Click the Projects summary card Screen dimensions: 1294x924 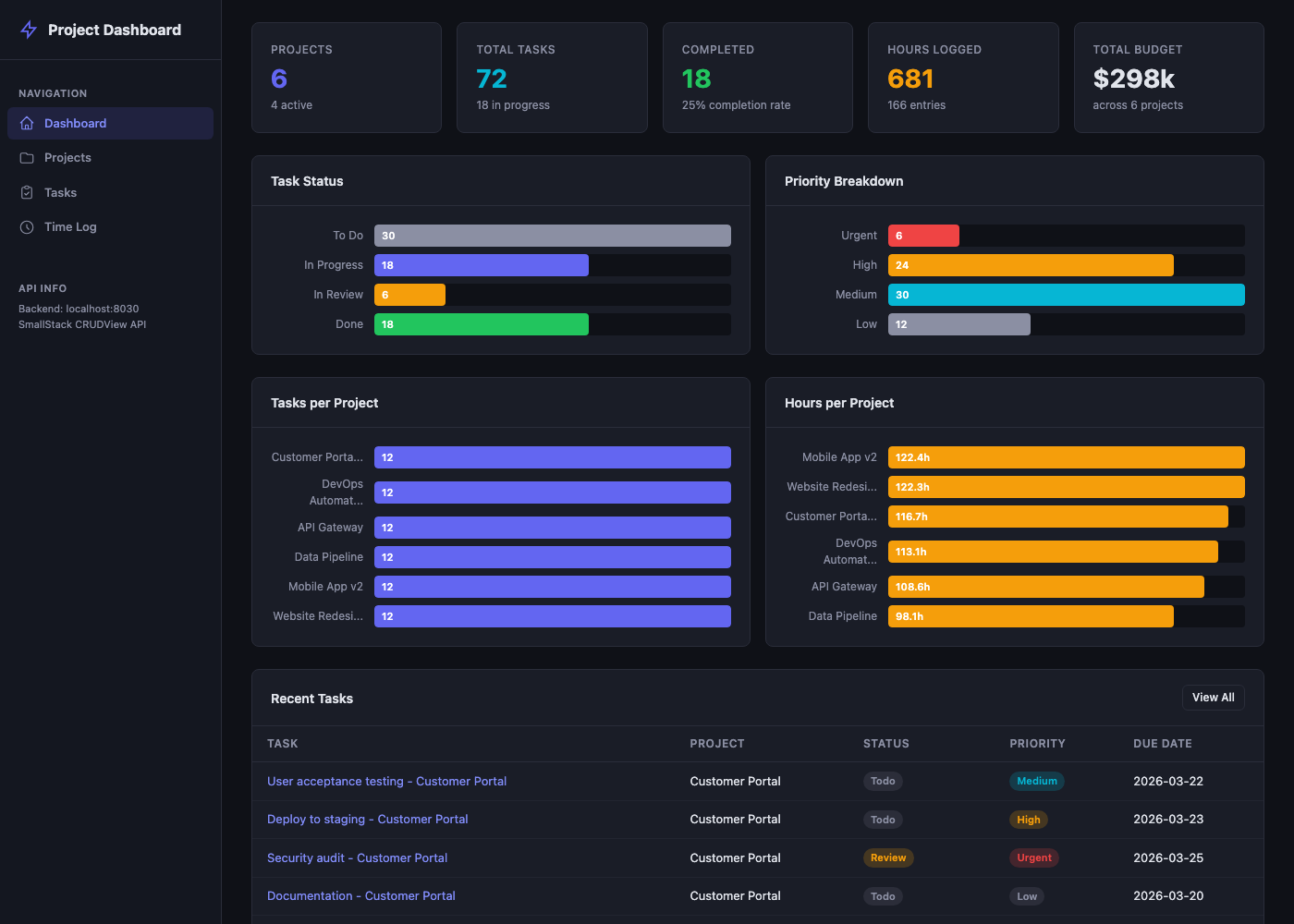(347, 78)
